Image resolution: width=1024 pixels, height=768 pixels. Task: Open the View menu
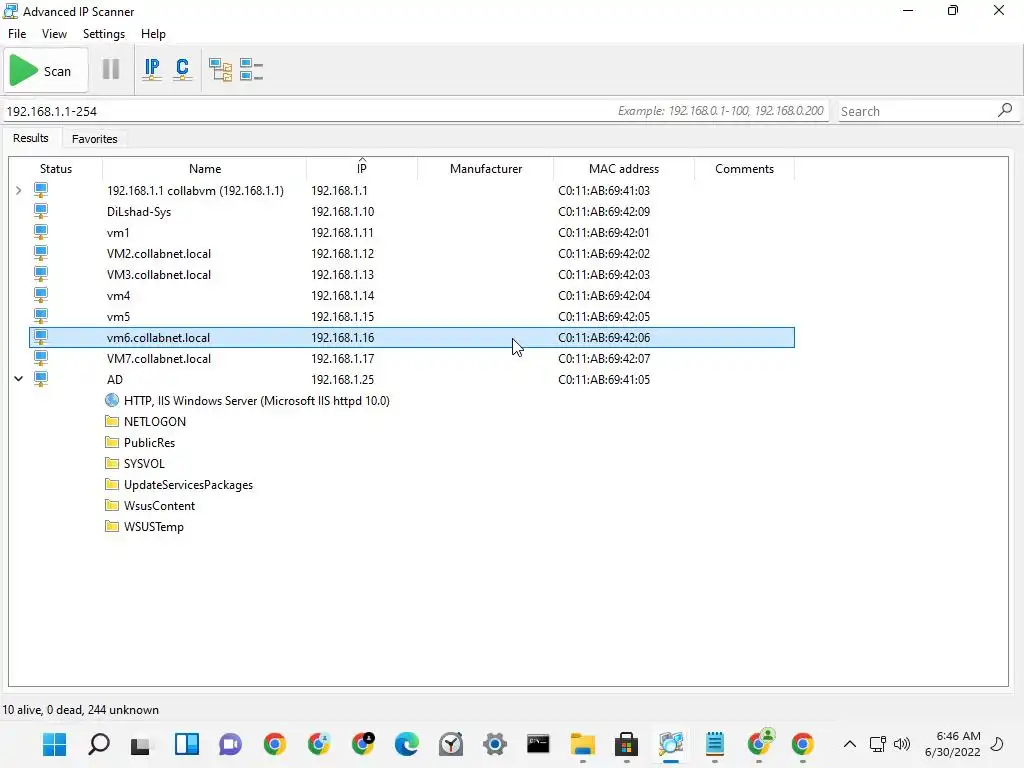(x=54, y=34)
